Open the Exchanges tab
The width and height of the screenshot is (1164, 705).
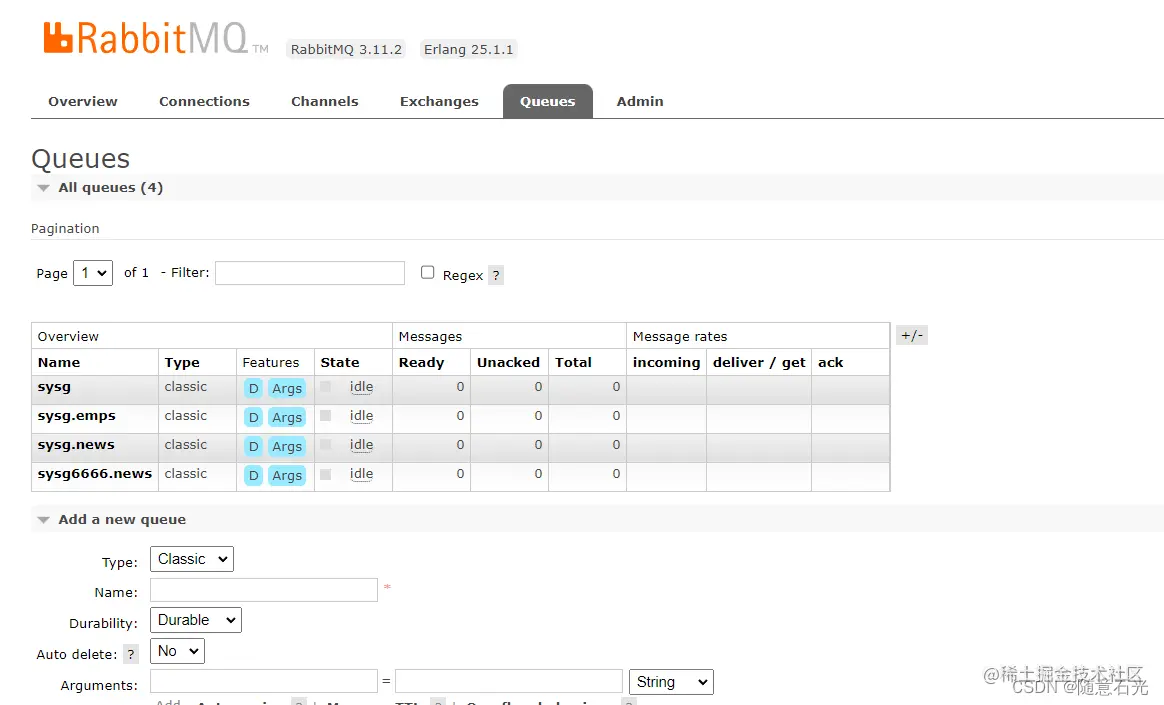coord(439,102)
